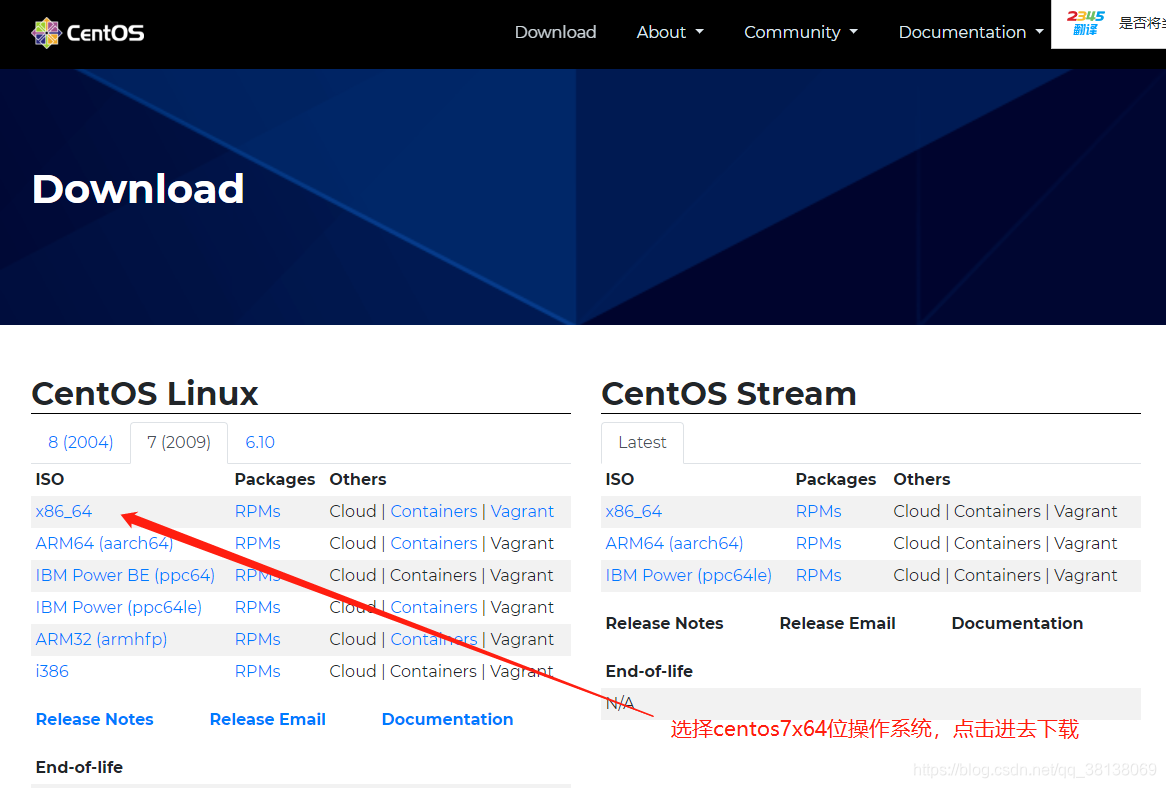Click Documentation text under CentOS Stream
1166x788 pixels.
[1017, 624]
